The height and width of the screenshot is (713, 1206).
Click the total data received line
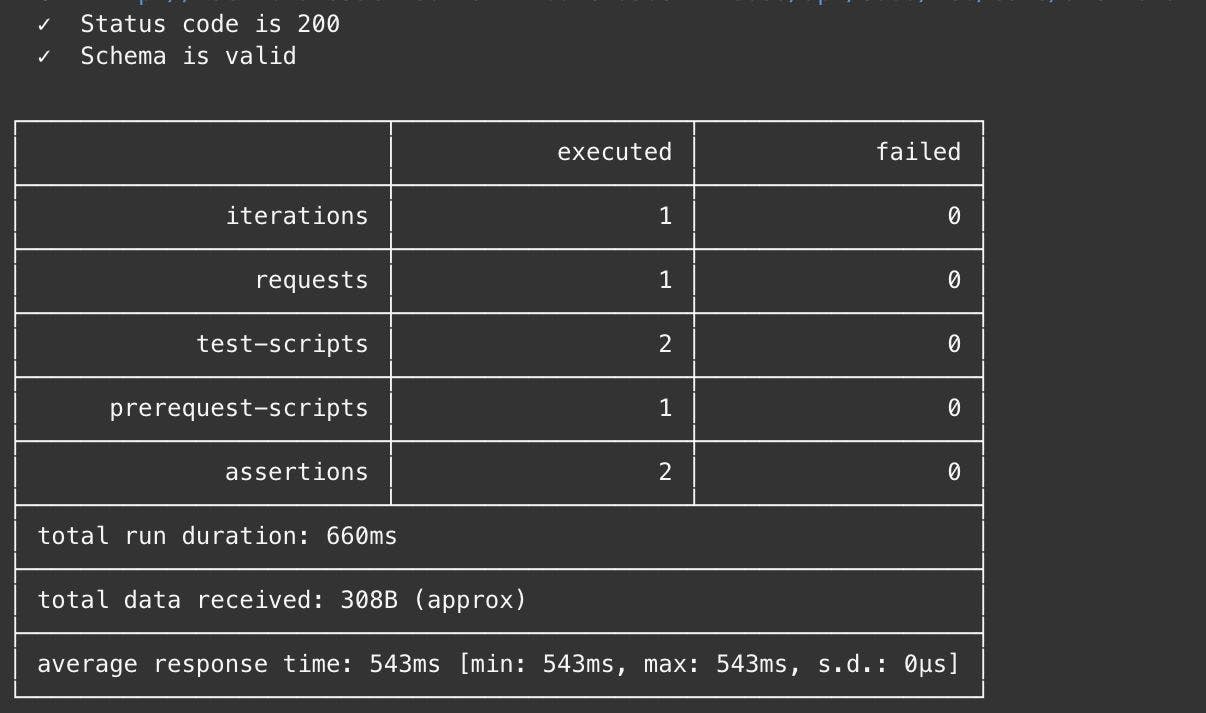point(281,600)
